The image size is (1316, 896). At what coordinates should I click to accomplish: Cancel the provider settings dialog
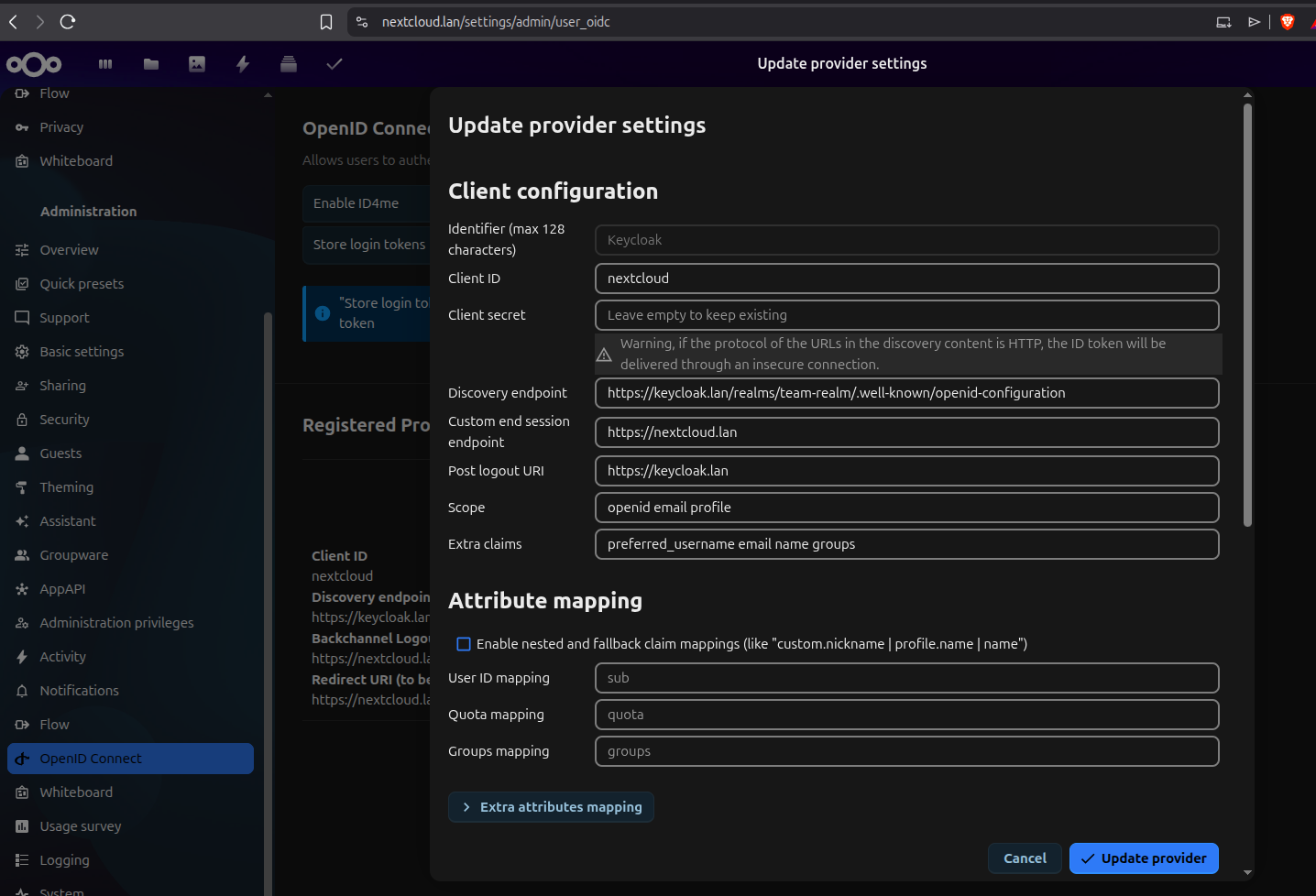pos(1025,858)
